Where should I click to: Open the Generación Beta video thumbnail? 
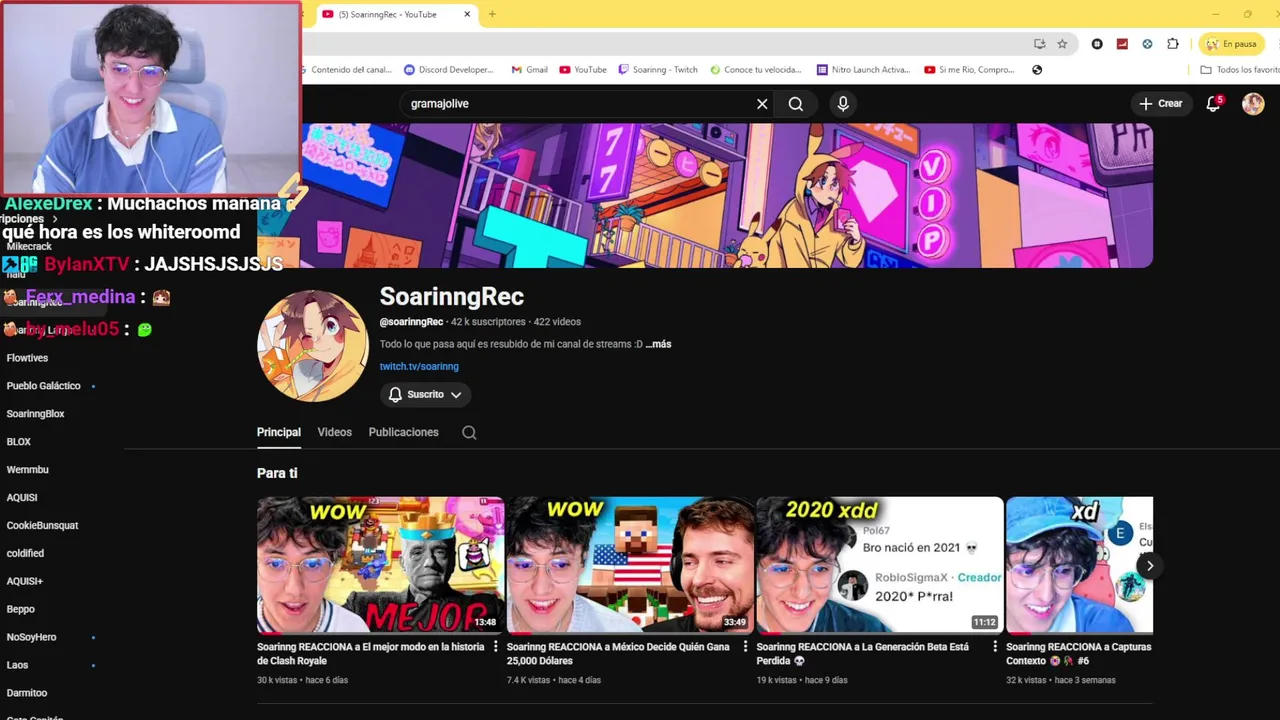tap(880, 565)
